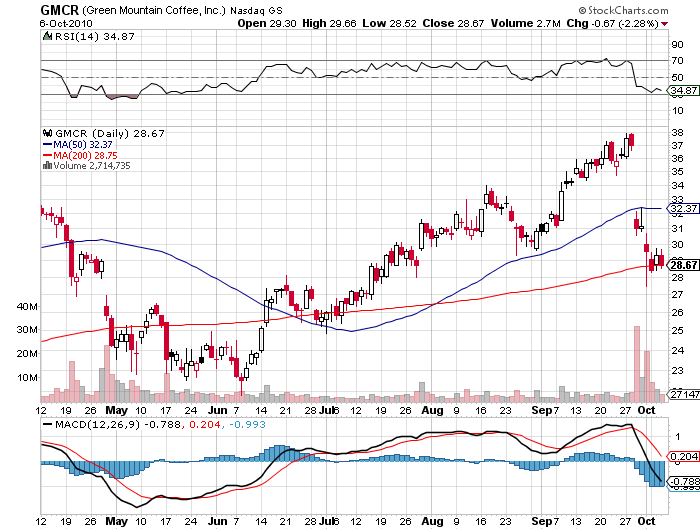
Task: Click the "Oct" label under the price chart
Action: click(x=646, y=410)
